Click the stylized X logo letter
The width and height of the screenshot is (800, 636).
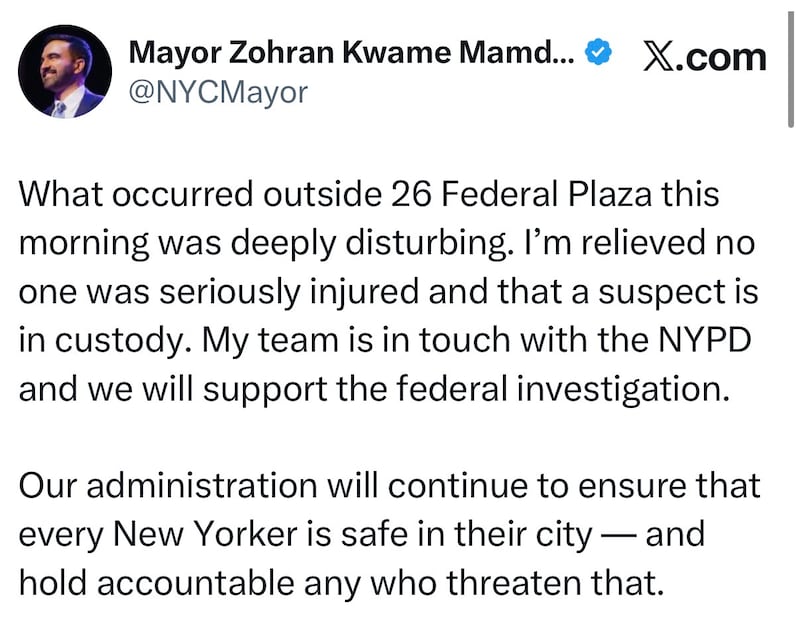point(659,57)
